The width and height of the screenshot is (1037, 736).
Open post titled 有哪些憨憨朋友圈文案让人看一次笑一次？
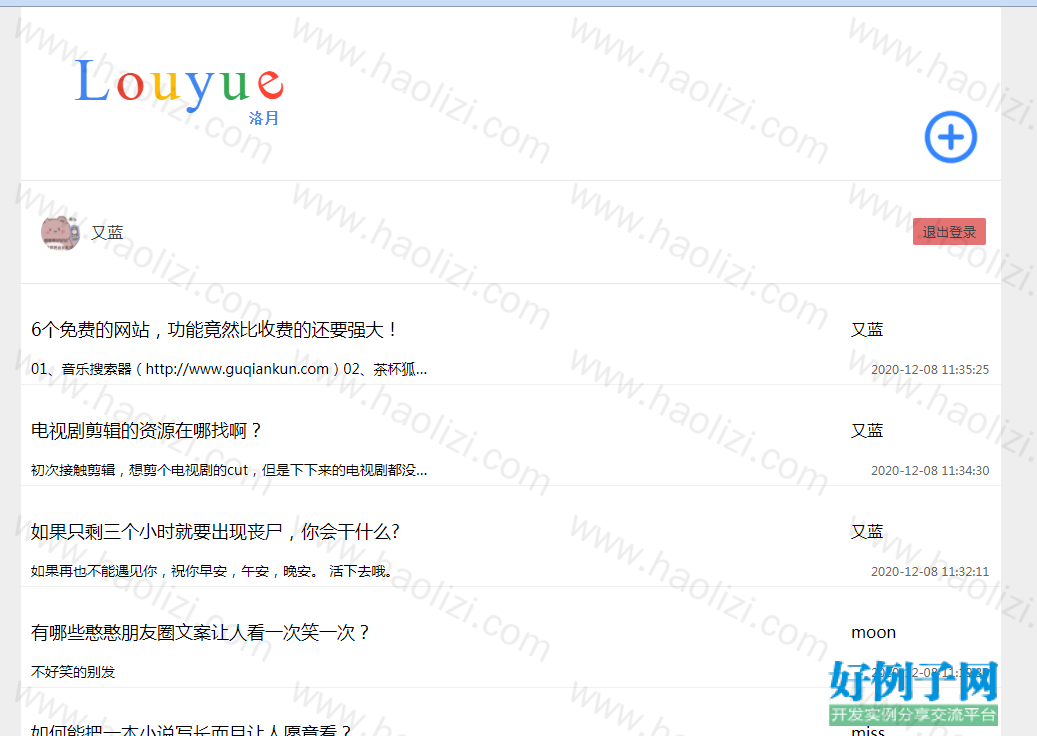[x=200, y=633]
